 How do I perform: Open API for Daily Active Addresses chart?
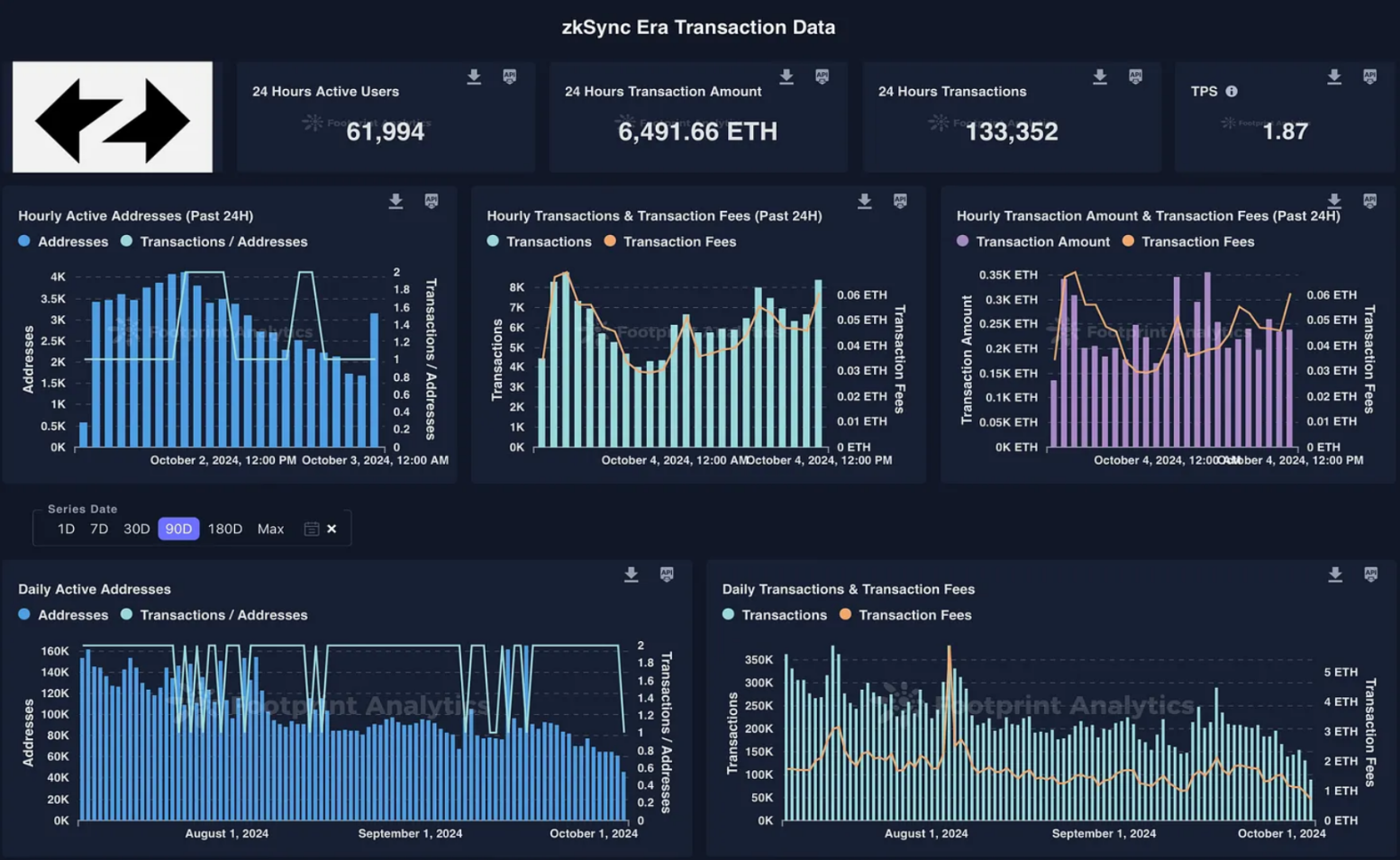(x=667, y=575)
